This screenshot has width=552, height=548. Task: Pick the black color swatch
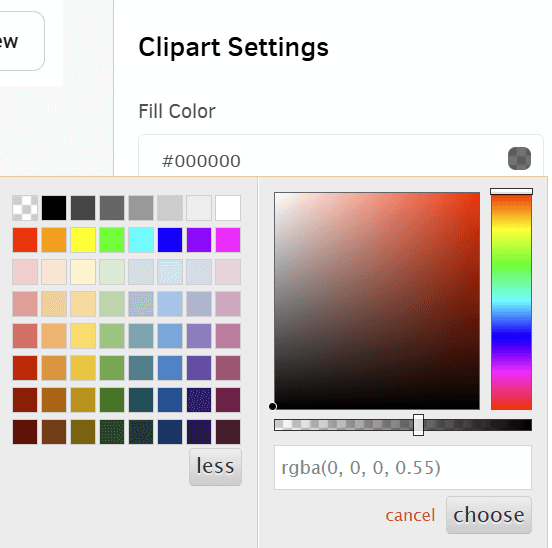[54, 208]
